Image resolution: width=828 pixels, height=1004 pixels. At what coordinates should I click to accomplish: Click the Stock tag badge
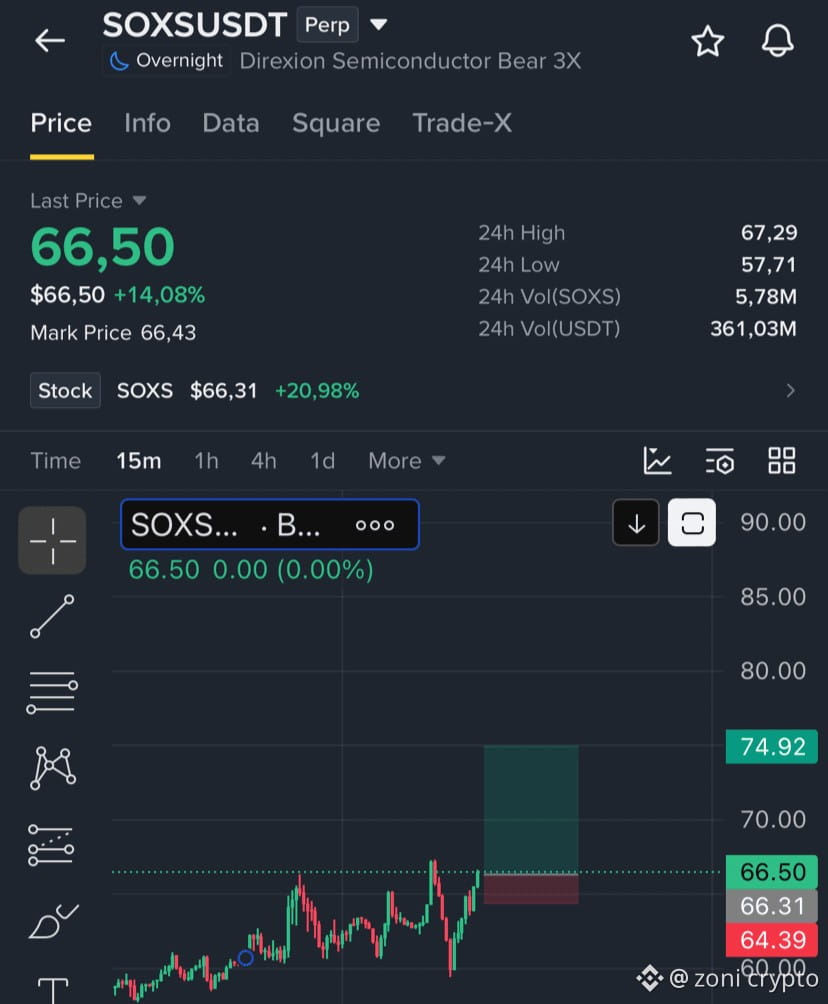[65, 390]
